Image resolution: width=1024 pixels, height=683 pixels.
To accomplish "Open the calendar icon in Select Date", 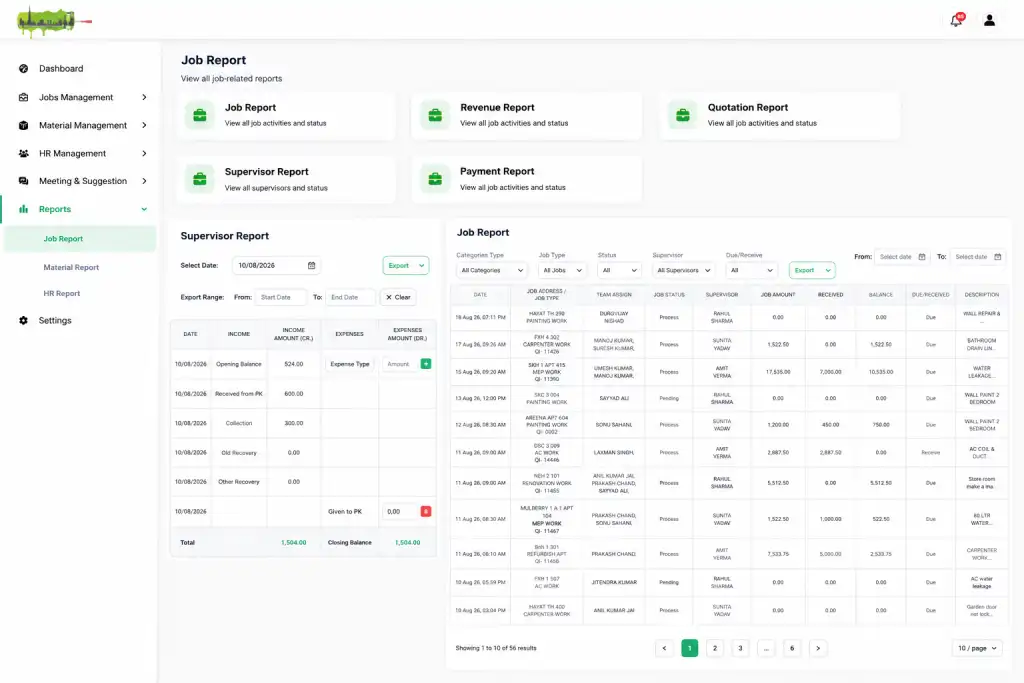I will [x=312, y=265].
